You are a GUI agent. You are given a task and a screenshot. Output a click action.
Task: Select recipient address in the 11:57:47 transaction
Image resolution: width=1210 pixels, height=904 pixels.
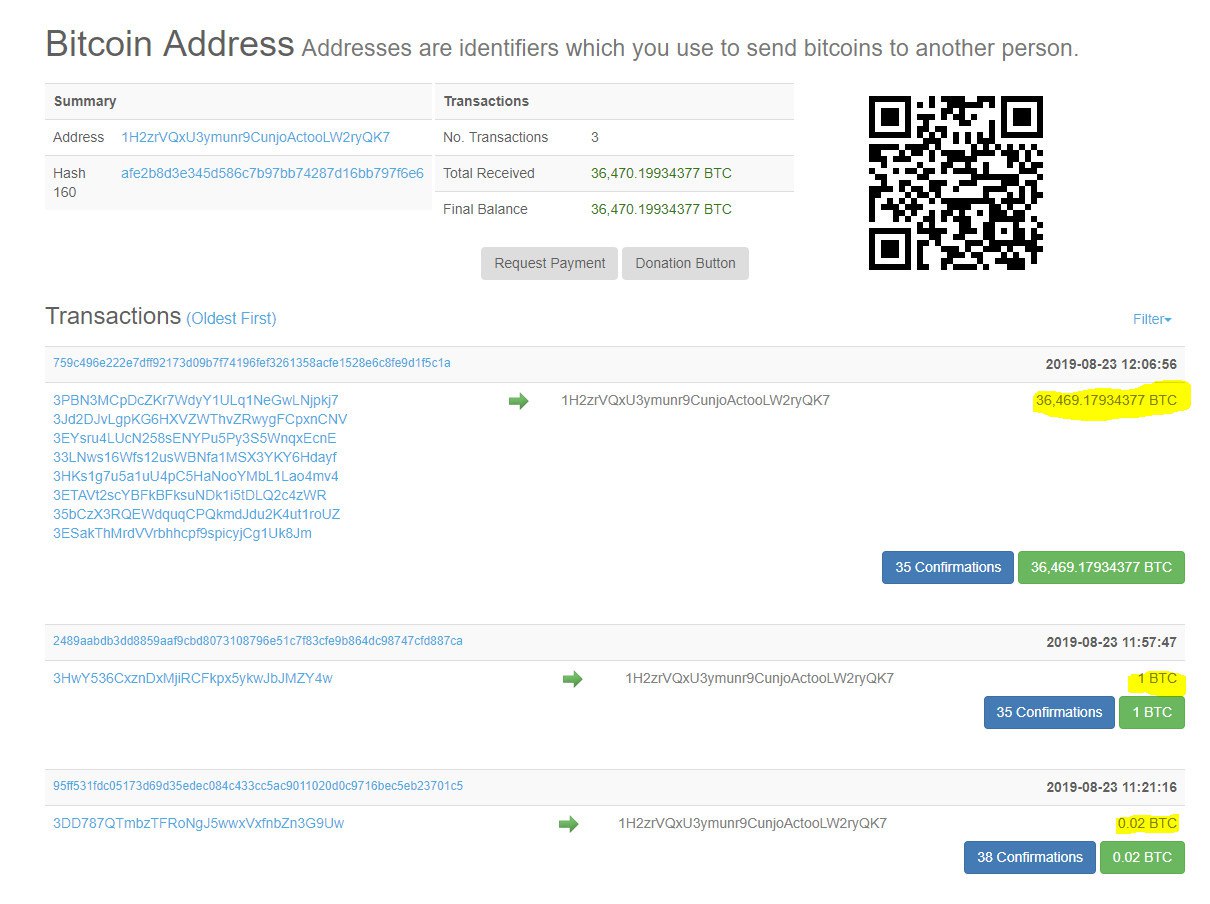[x=759, y=678]
